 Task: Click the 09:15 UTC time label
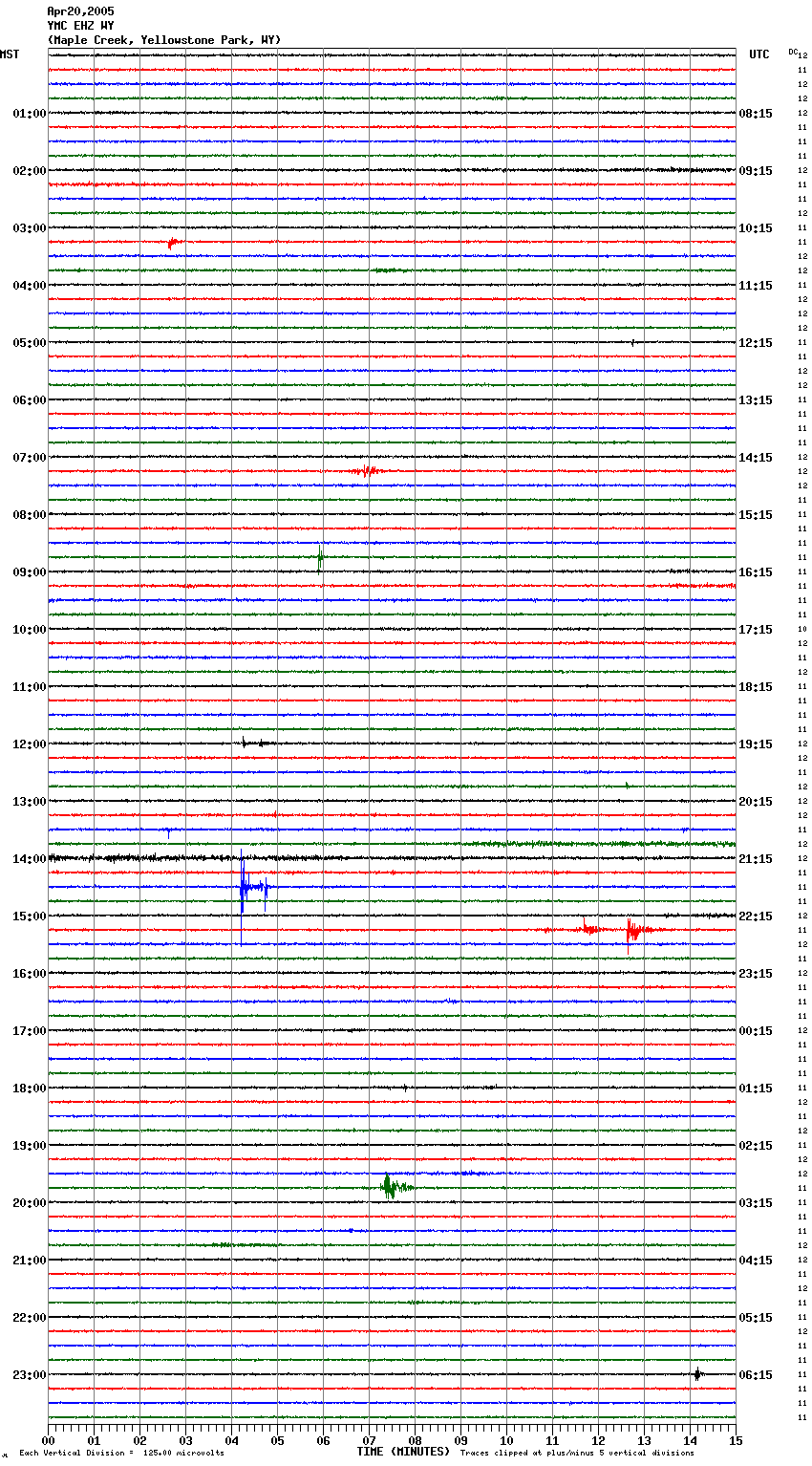[756, 171]
